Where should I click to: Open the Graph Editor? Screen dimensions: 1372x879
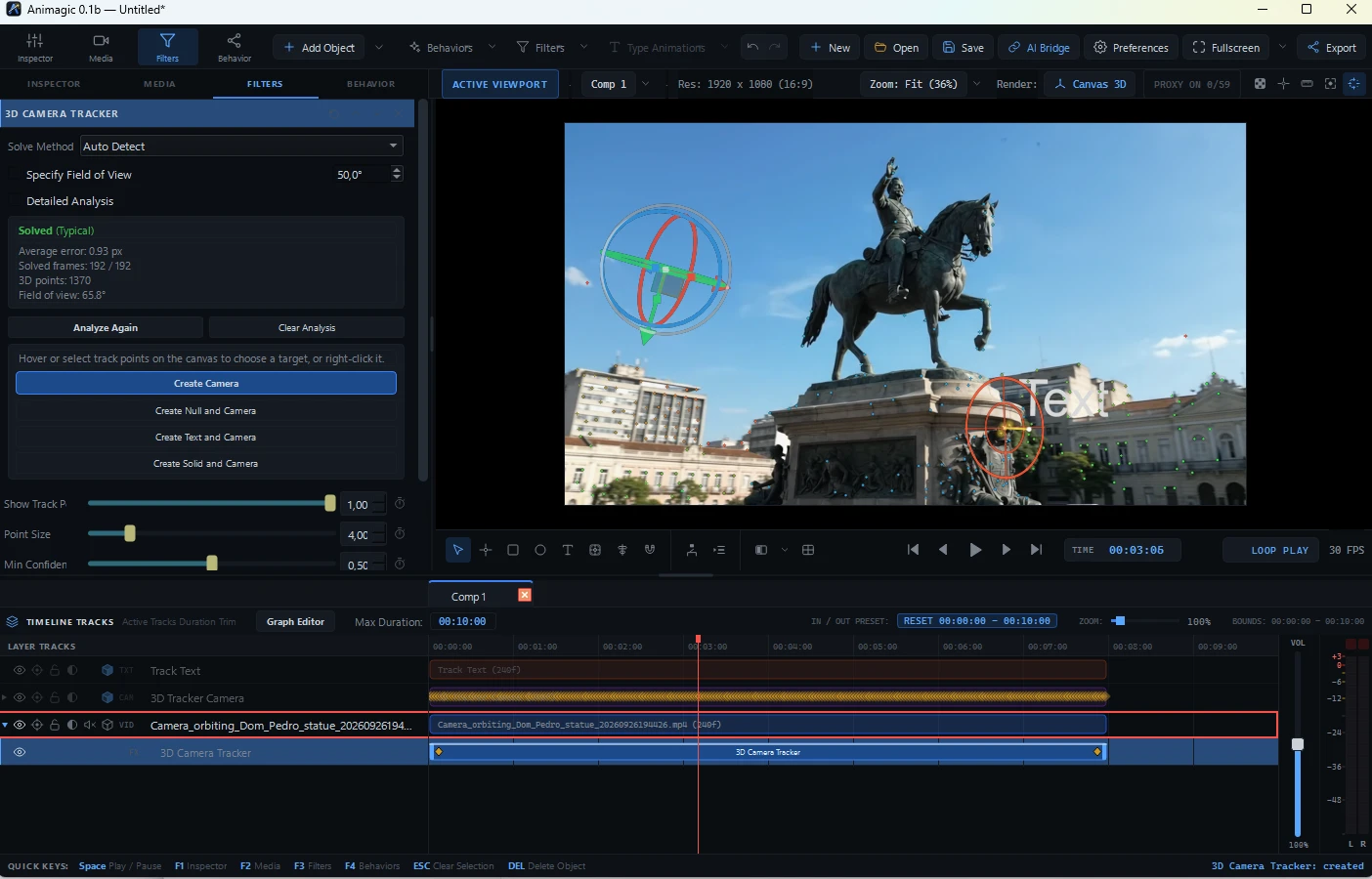click(295, 621)
